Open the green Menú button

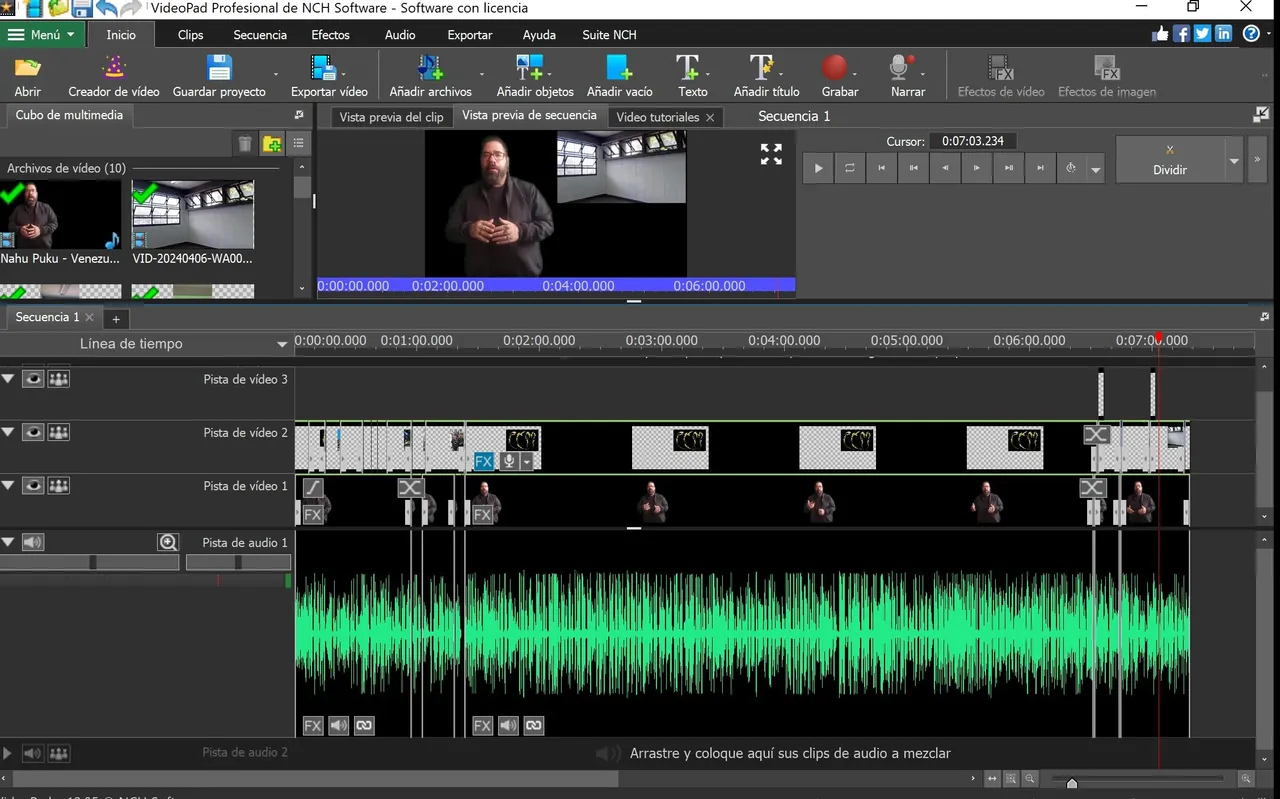42,35
